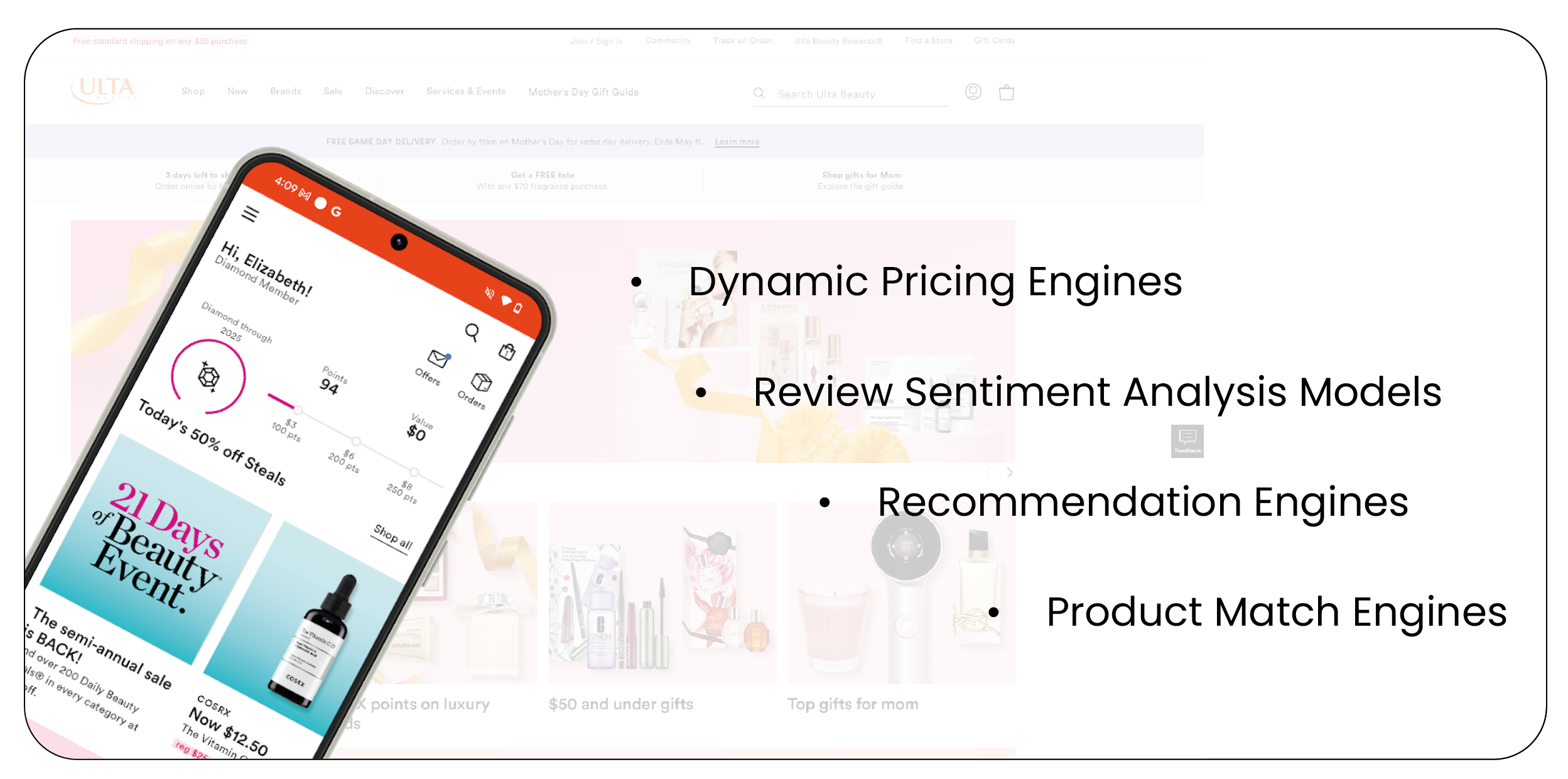
Task: Tap the Diamond member gem icon
Action: point(208,377)
